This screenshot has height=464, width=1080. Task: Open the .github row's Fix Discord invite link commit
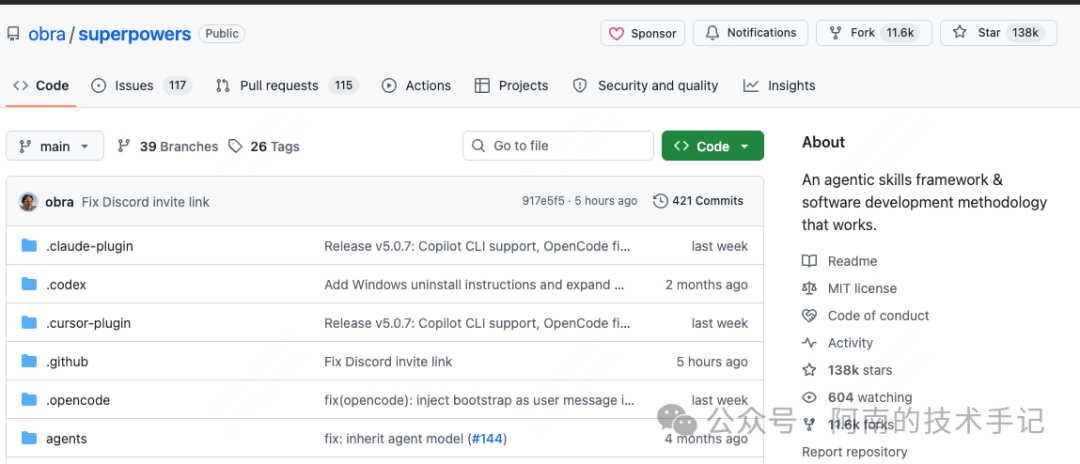[388, 361]
